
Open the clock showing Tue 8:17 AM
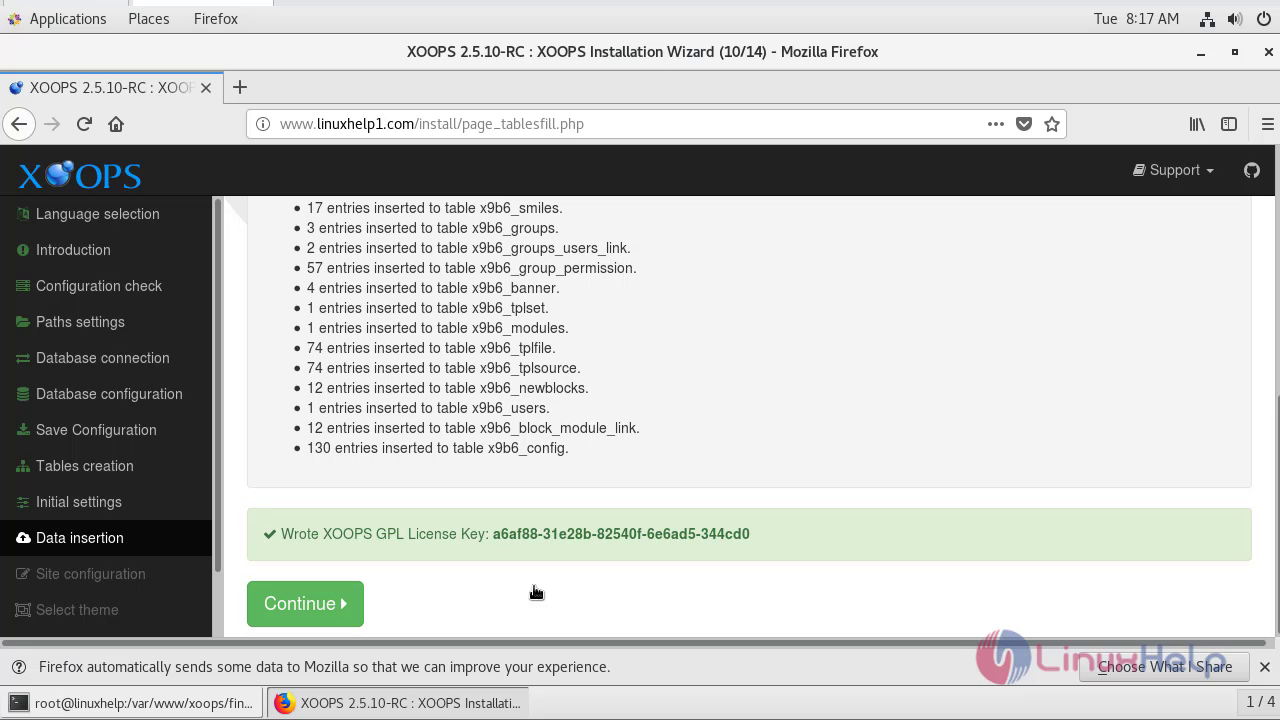[x=1136, y=19]
